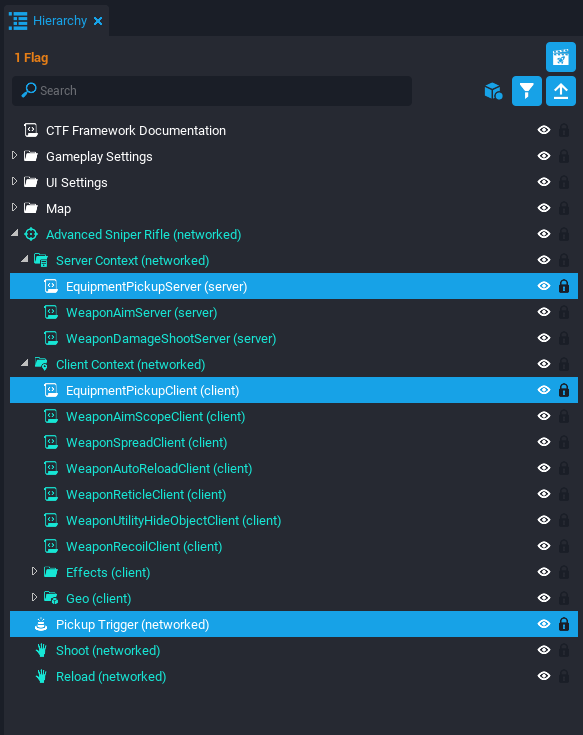
Task: Click the blue cube icon beside search
Action: 493,91
